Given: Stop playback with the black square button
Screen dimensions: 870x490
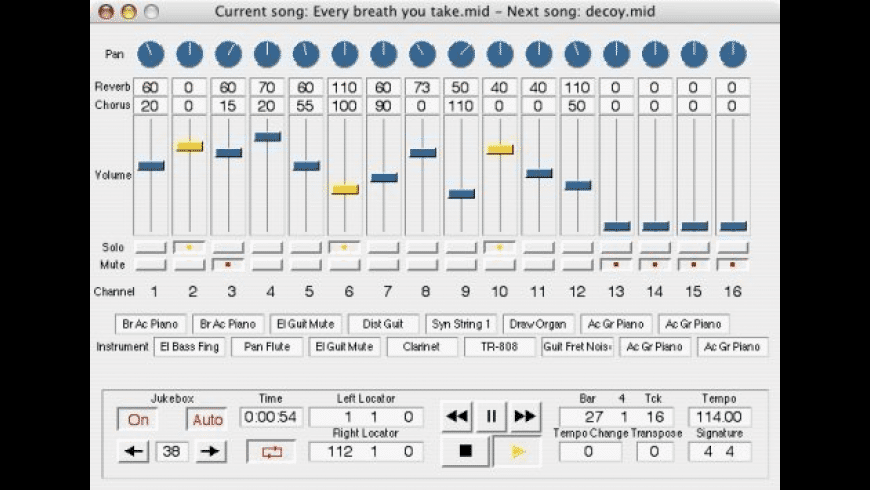Looking at the screenshot, I should [x=465, y=451].
